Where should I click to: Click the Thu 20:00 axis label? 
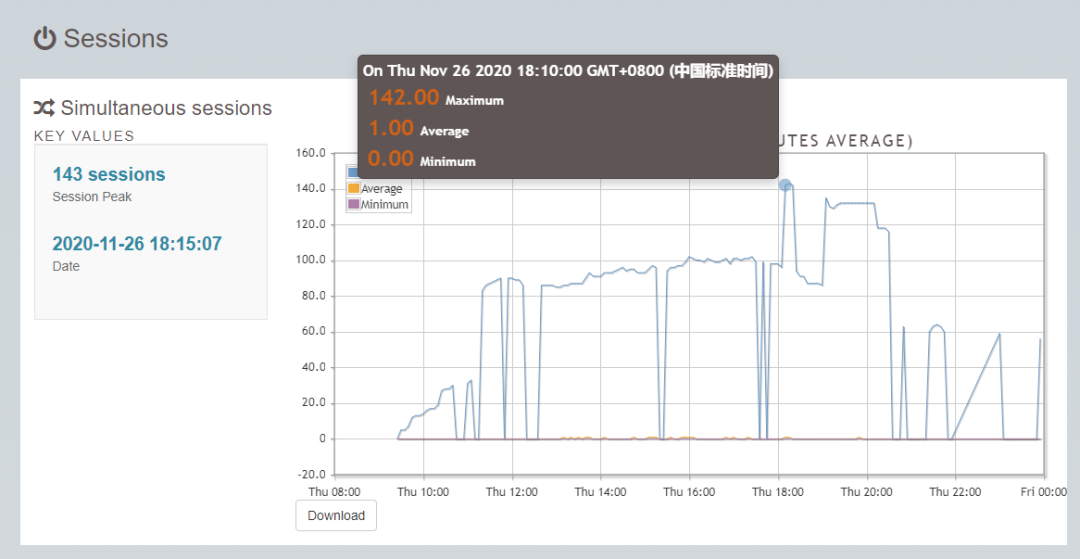(866, 492)
